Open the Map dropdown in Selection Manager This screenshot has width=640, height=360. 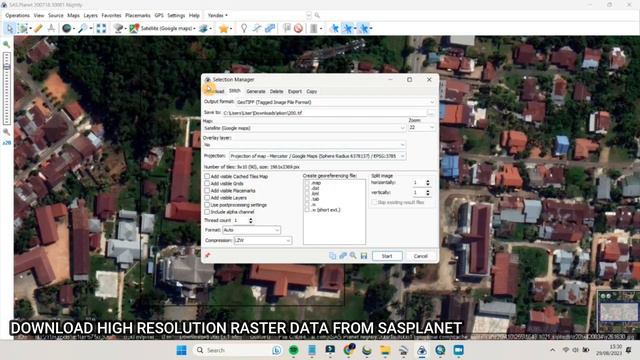point(304,128)
